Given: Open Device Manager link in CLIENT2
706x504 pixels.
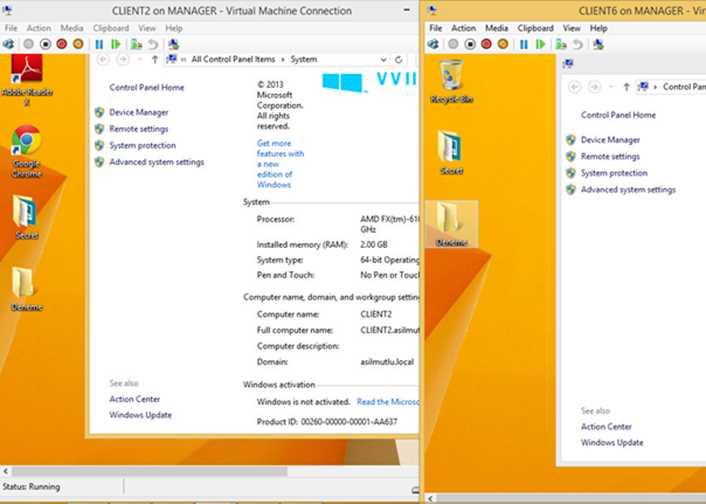Looking at the screenshot, I should 138,112.
